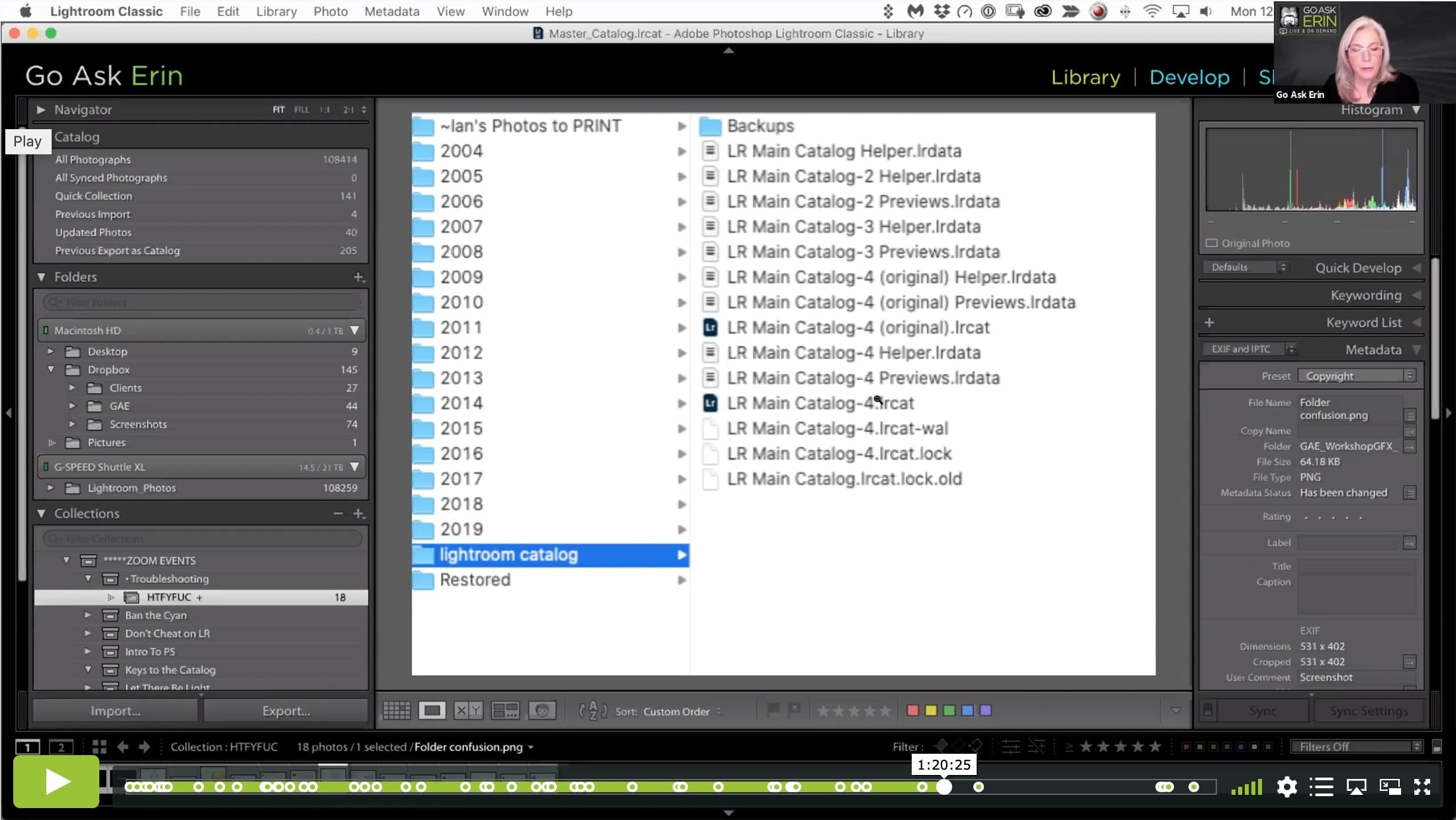Open Compare view XY icon
Screen dimensions: 1456x820
pyautogui.click(x=468, y=711)
